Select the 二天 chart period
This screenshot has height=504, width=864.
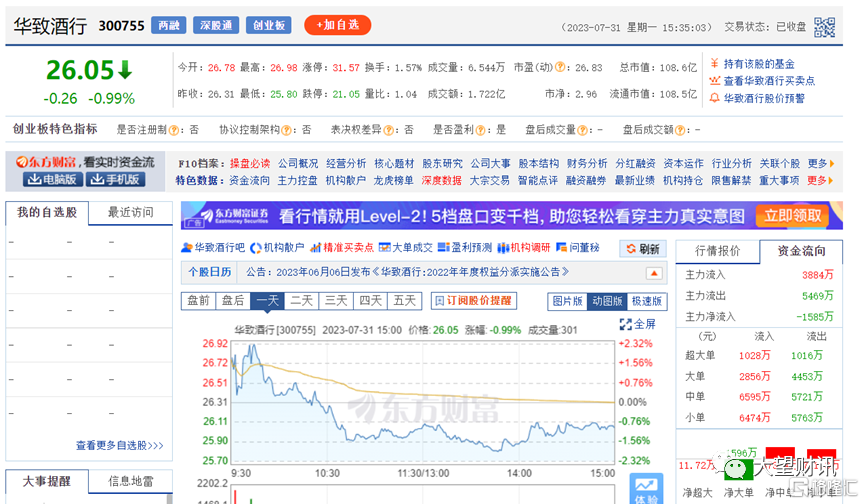coord(302,301)
